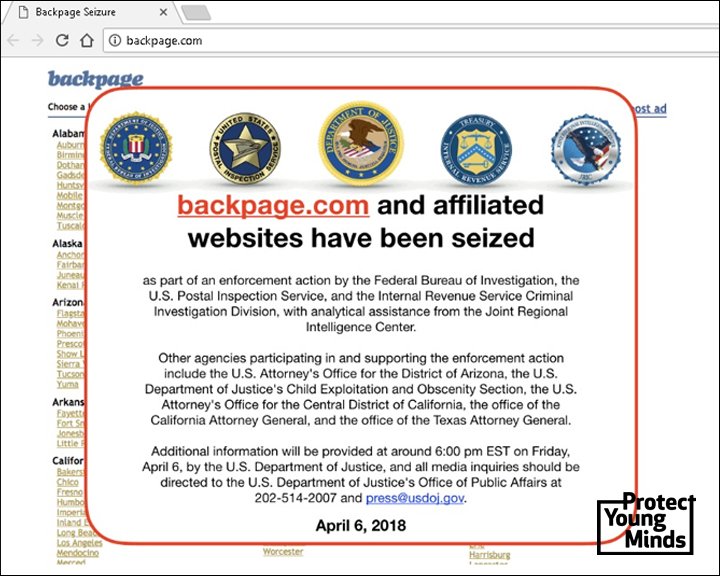Viewport: 720px width, 576px height.
Task: Open the press@usdoj.gov email link
Action: click(415, 498)
